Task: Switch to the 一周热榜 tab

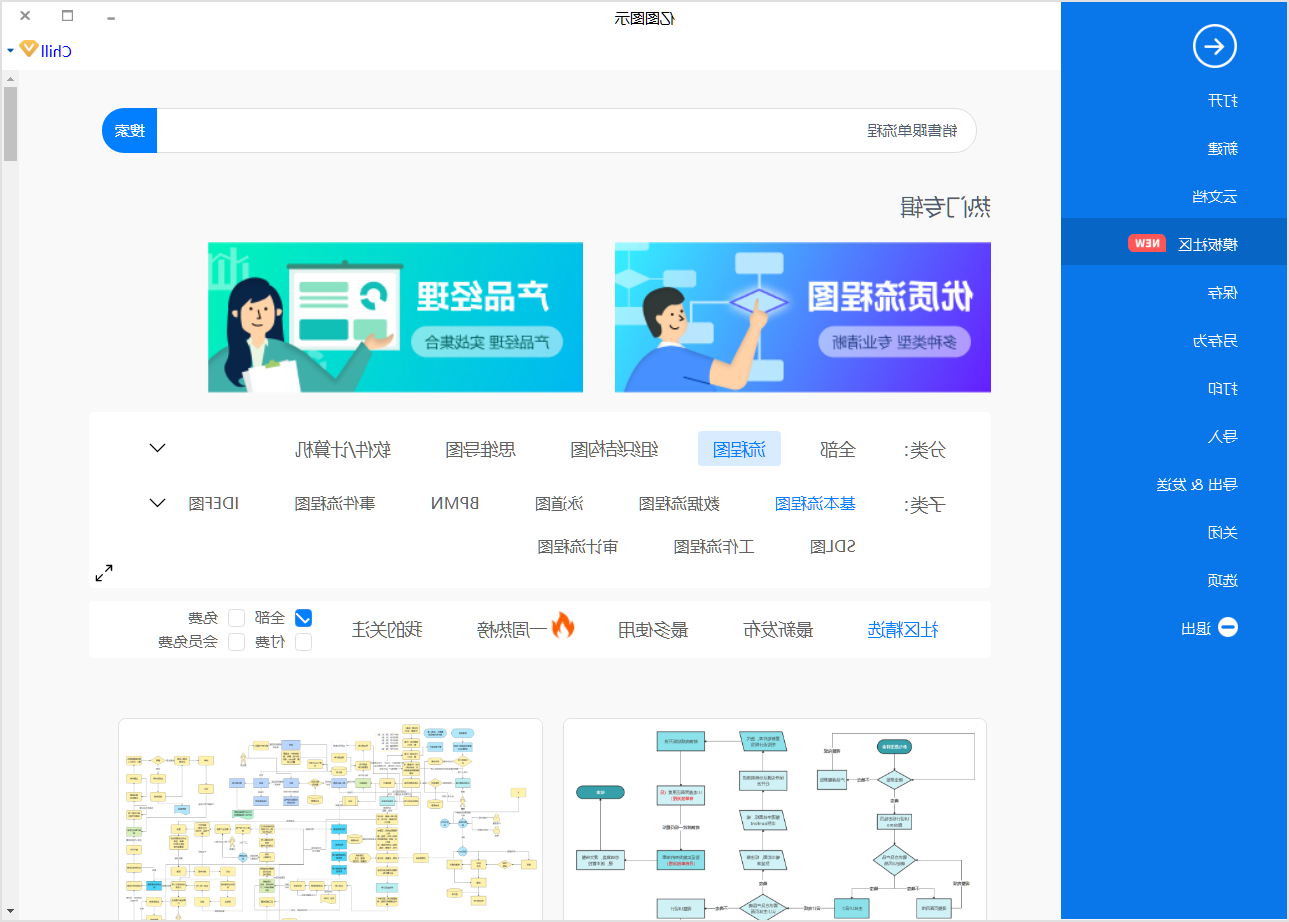Action: (511, 629)
